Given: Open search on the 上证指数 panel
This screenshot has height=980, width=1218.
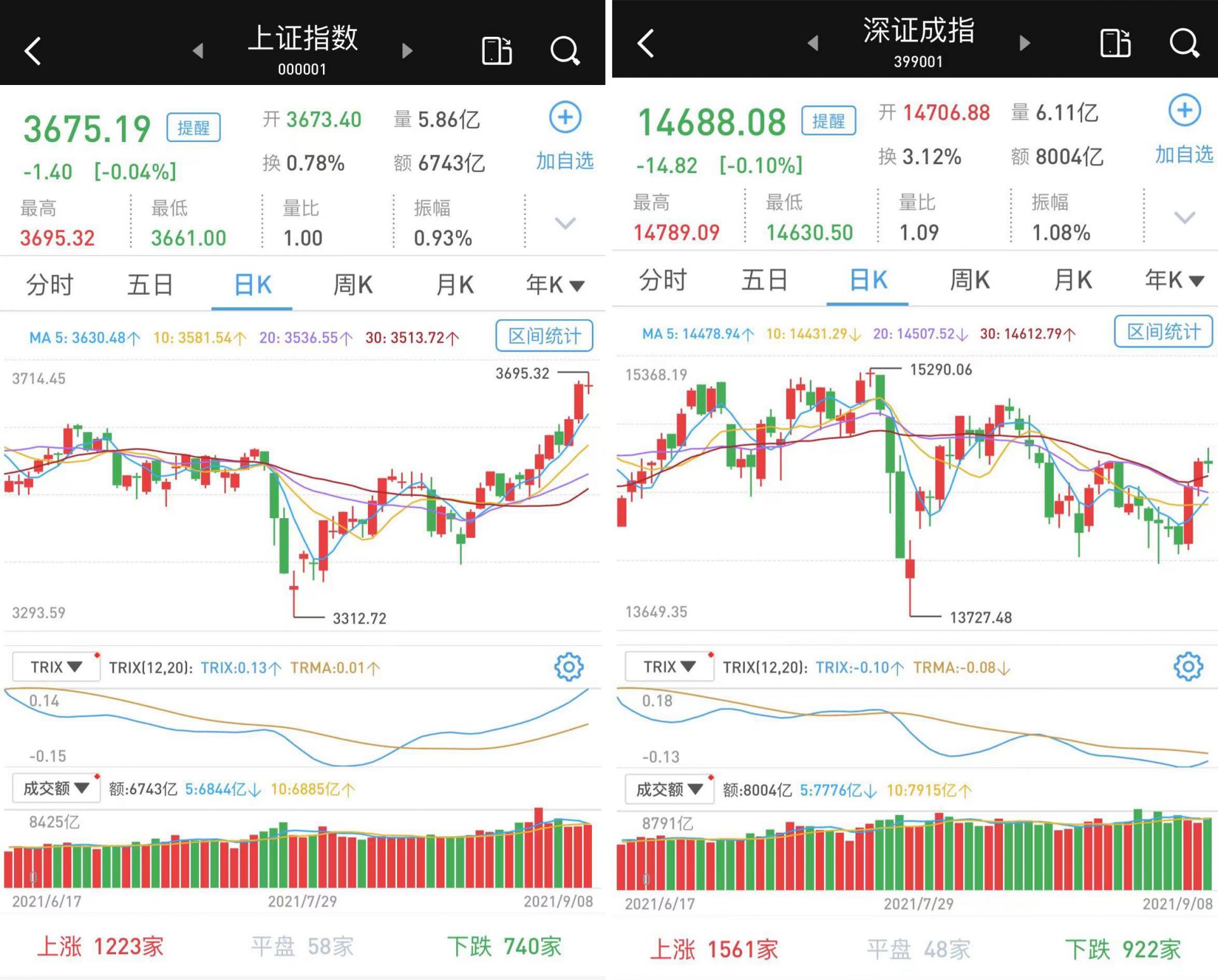Looking at the screenshot, I should click(565, 51).
